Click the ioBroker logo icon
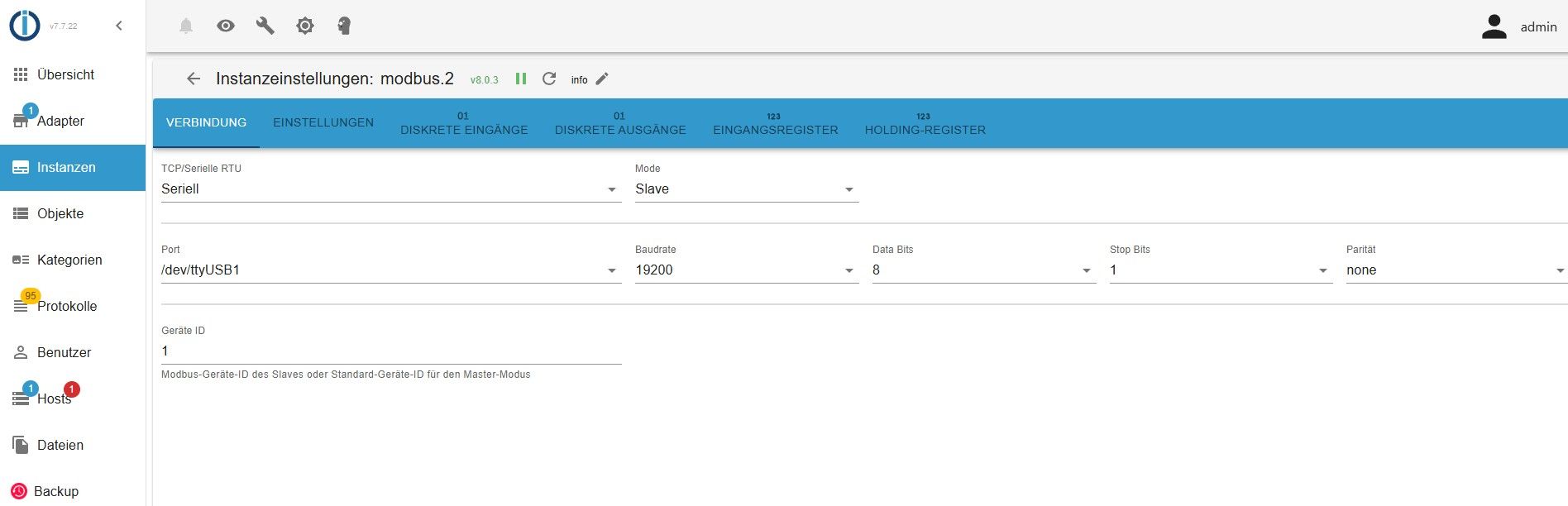The height and width of the screenshot is (506, 1568). (25, 26)
